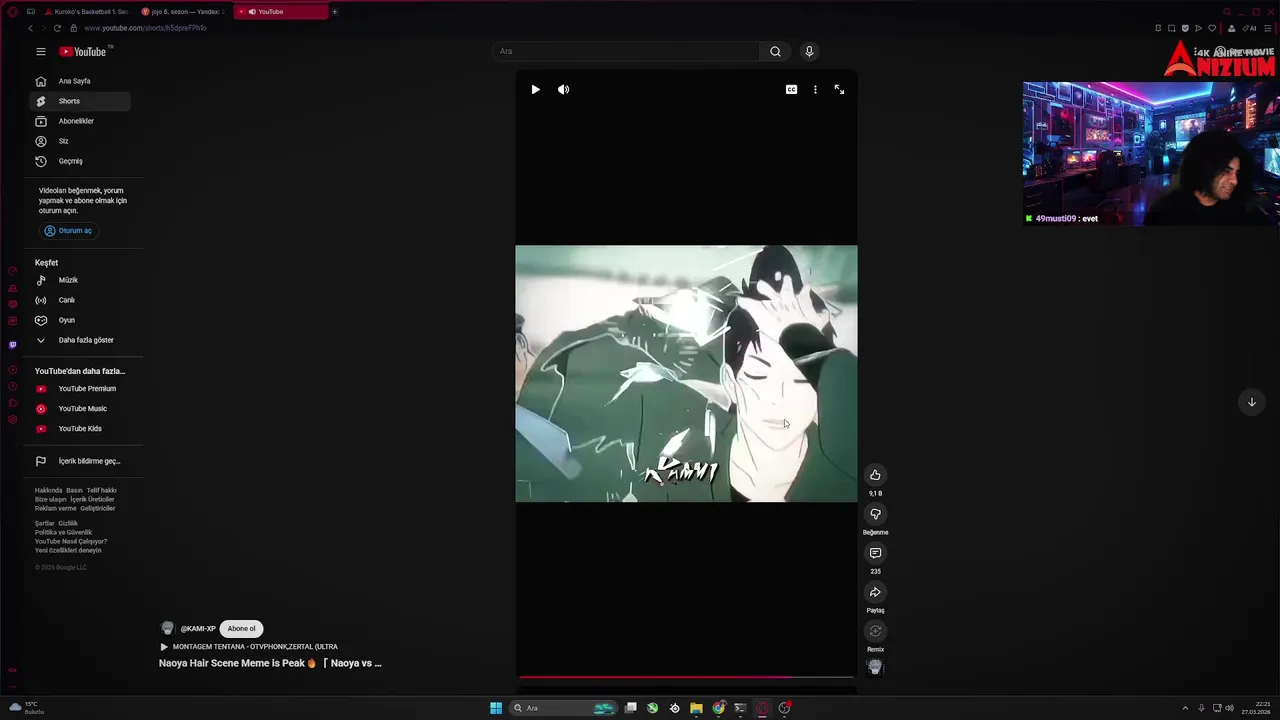Image resolution: width=1280 pixels, height=720 pixels.
Task: Share the Short via Paylaş icon
Action: click(x=875, y=592)
